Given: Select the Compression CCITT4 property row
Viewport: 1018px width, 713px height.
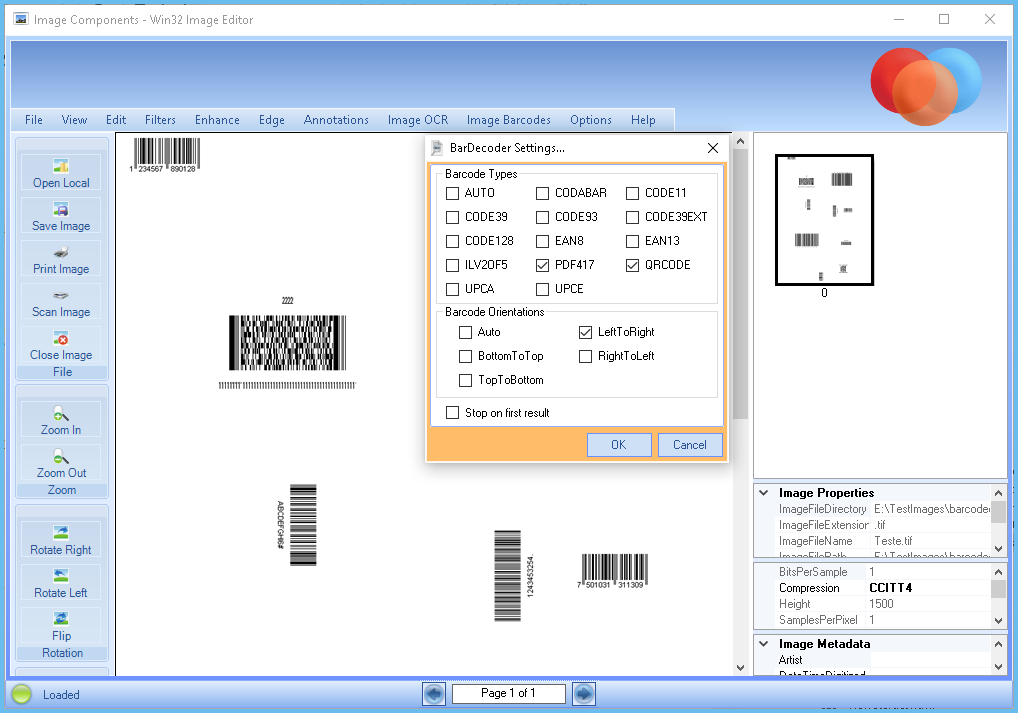Looking at the screenshot, I should [872, 588].
